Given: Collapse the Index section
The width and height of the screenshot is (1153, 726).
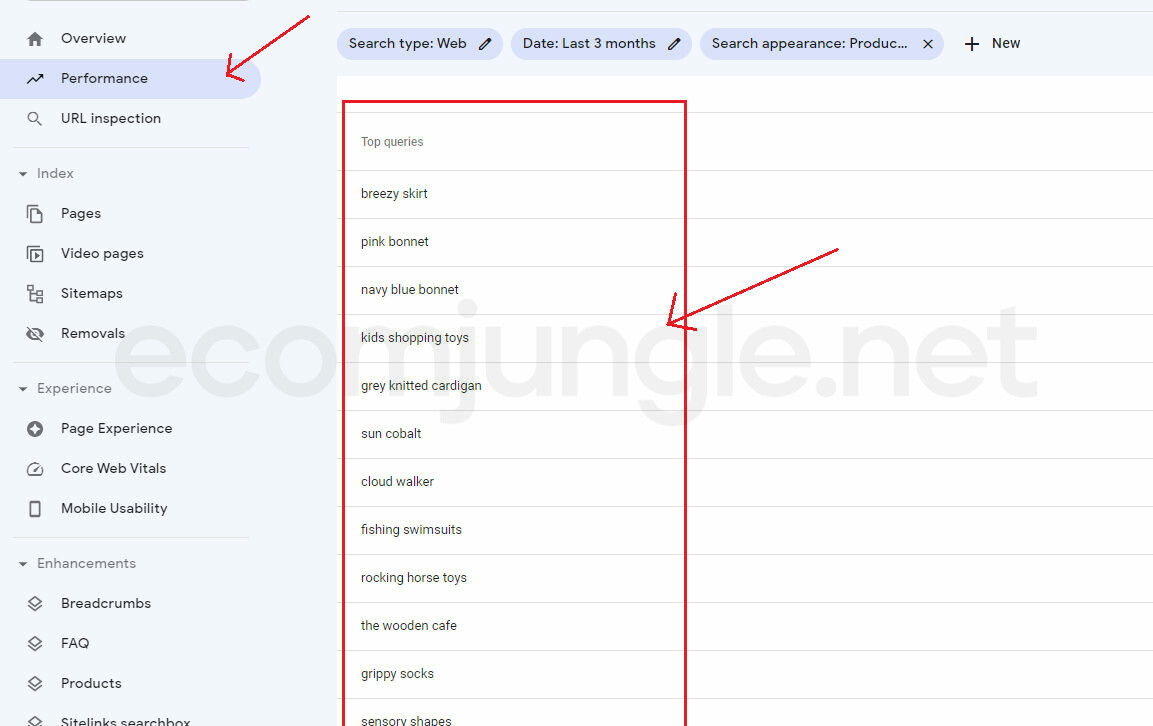Looking at the screenshot, I should tap(23, 174).
